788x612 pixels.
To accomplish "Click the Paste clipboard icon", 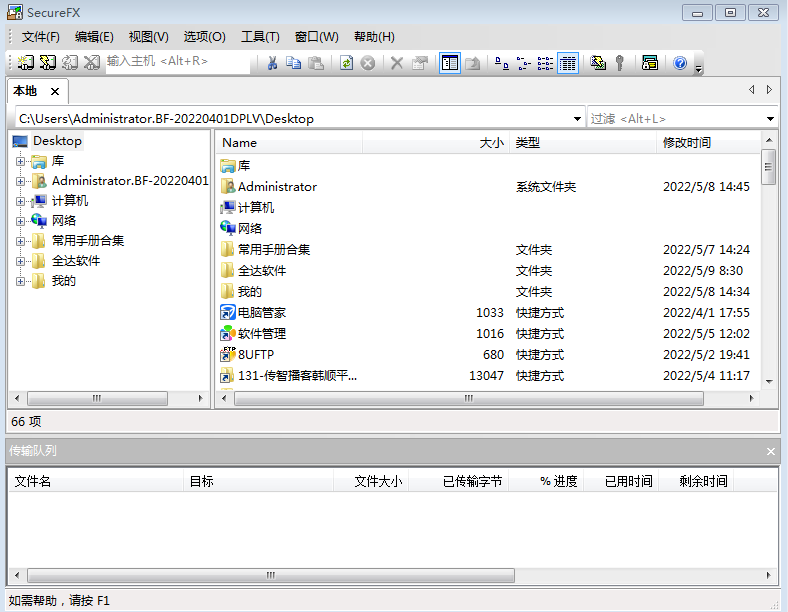I will tap(316, 63).
